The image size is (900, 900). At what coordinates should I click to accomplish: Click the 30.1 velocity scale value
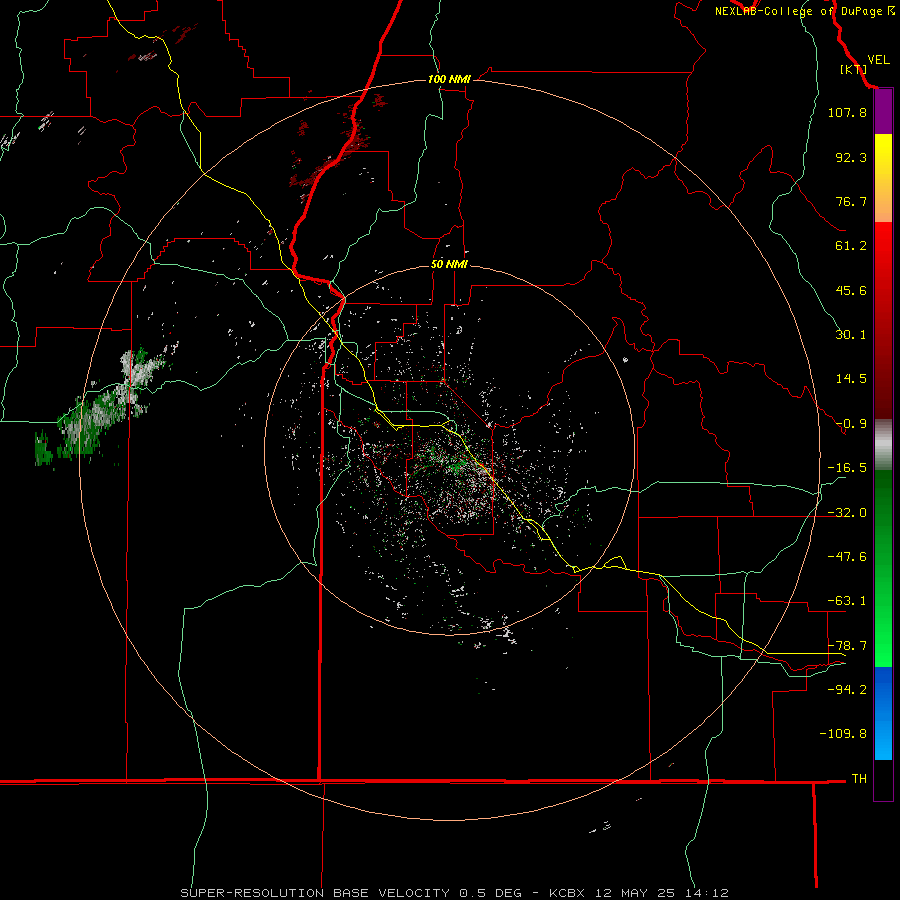click(851, 335)
